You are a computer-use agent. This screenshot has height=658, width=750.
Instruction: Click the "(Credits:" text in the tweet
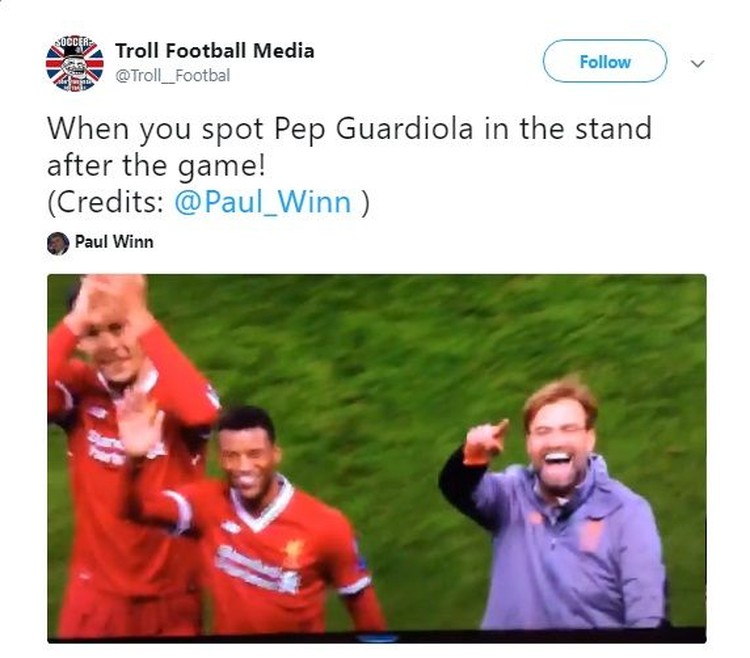tap(107, 202)
